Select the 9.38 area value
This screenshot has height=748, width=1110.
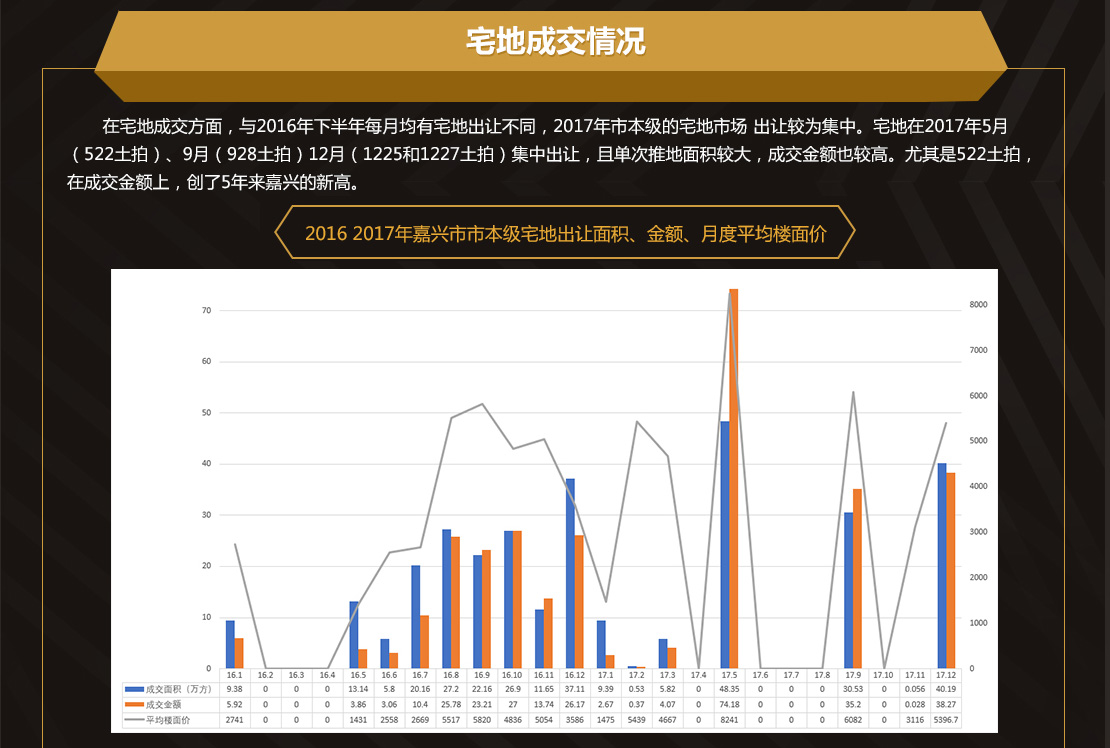(x=234, y=689)
